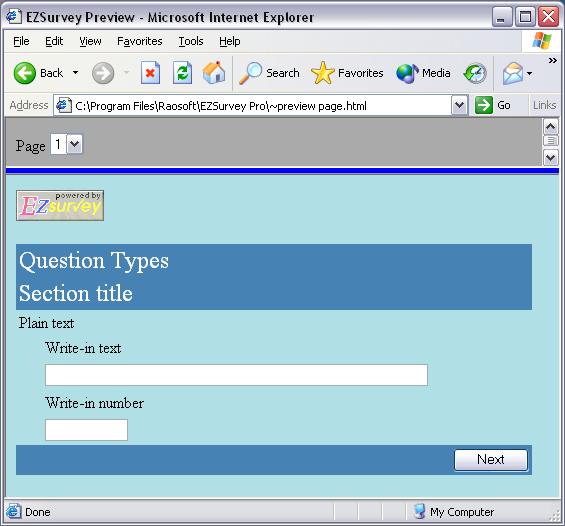Expand the Address bar dropdown arrow
This screenshot has height=526, width=565.
pos(459,105)
